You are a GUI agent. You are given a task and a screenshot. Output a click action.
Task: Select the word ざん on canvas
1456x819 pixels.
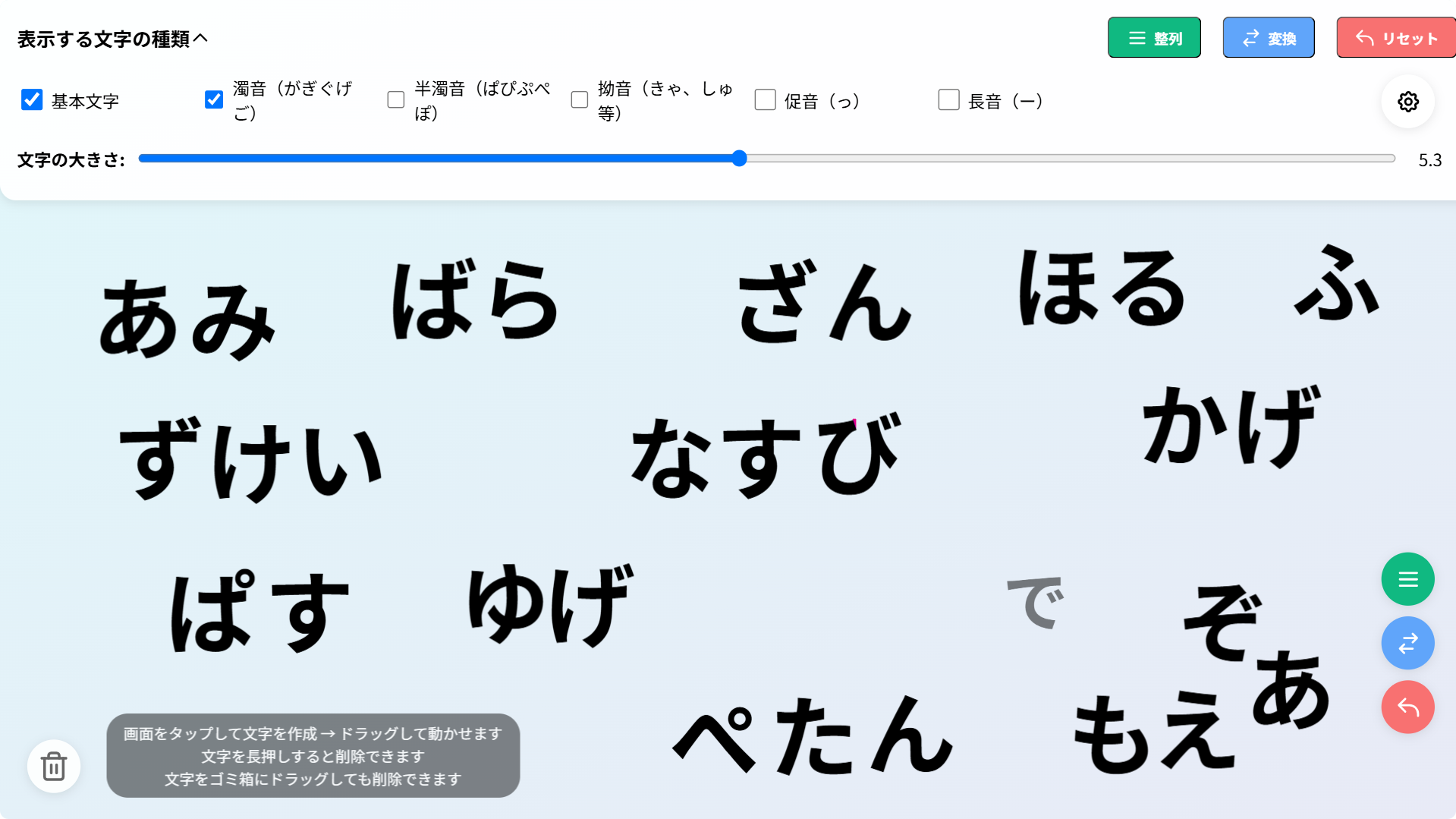point(825,302)
